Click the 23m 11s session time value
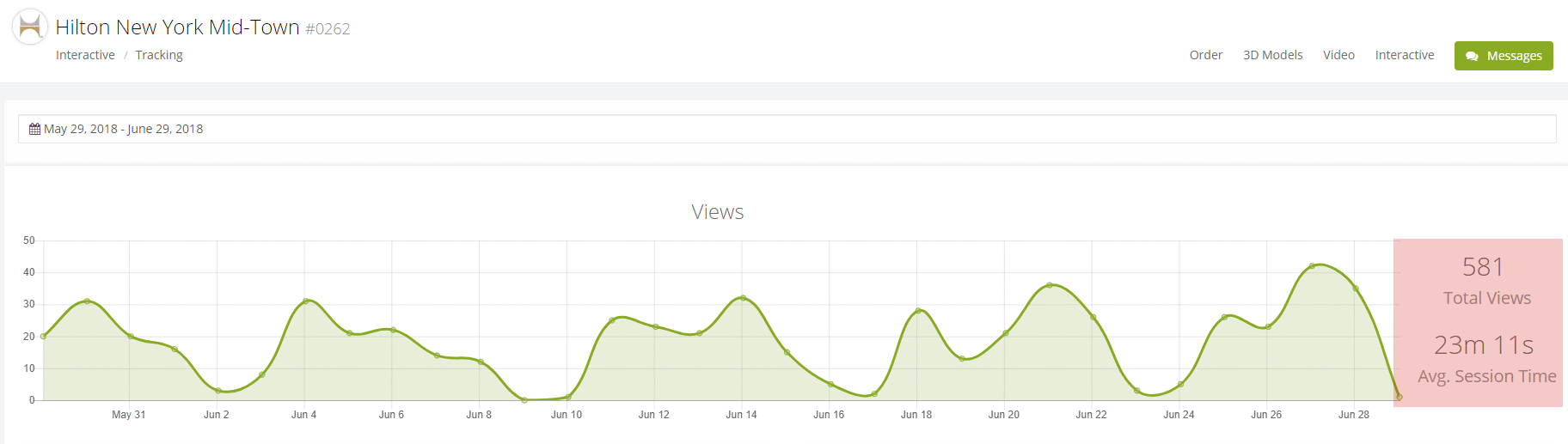 pos(1484,345)
